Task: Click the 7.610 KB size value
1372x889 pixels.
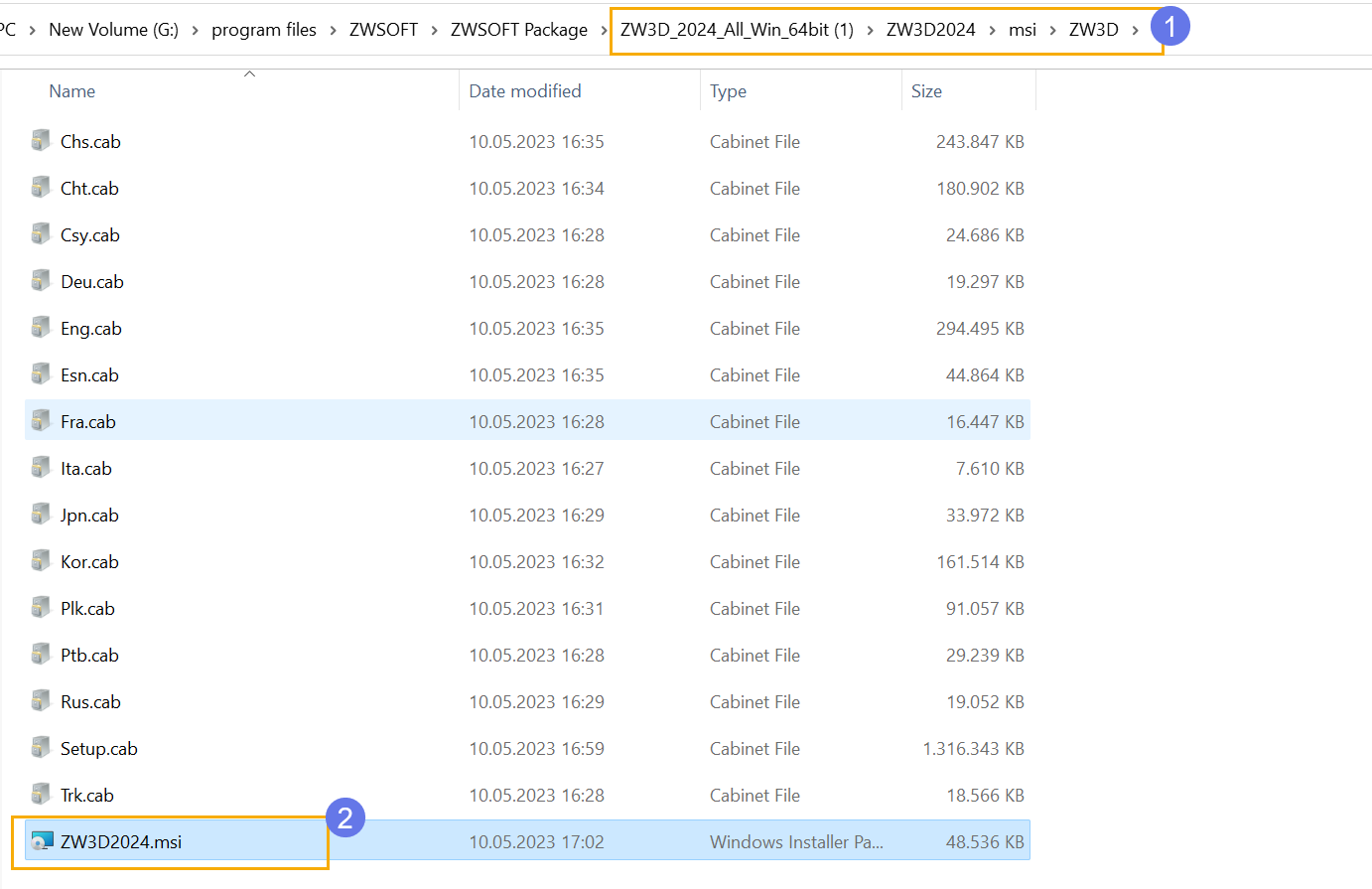Action: 990,468
